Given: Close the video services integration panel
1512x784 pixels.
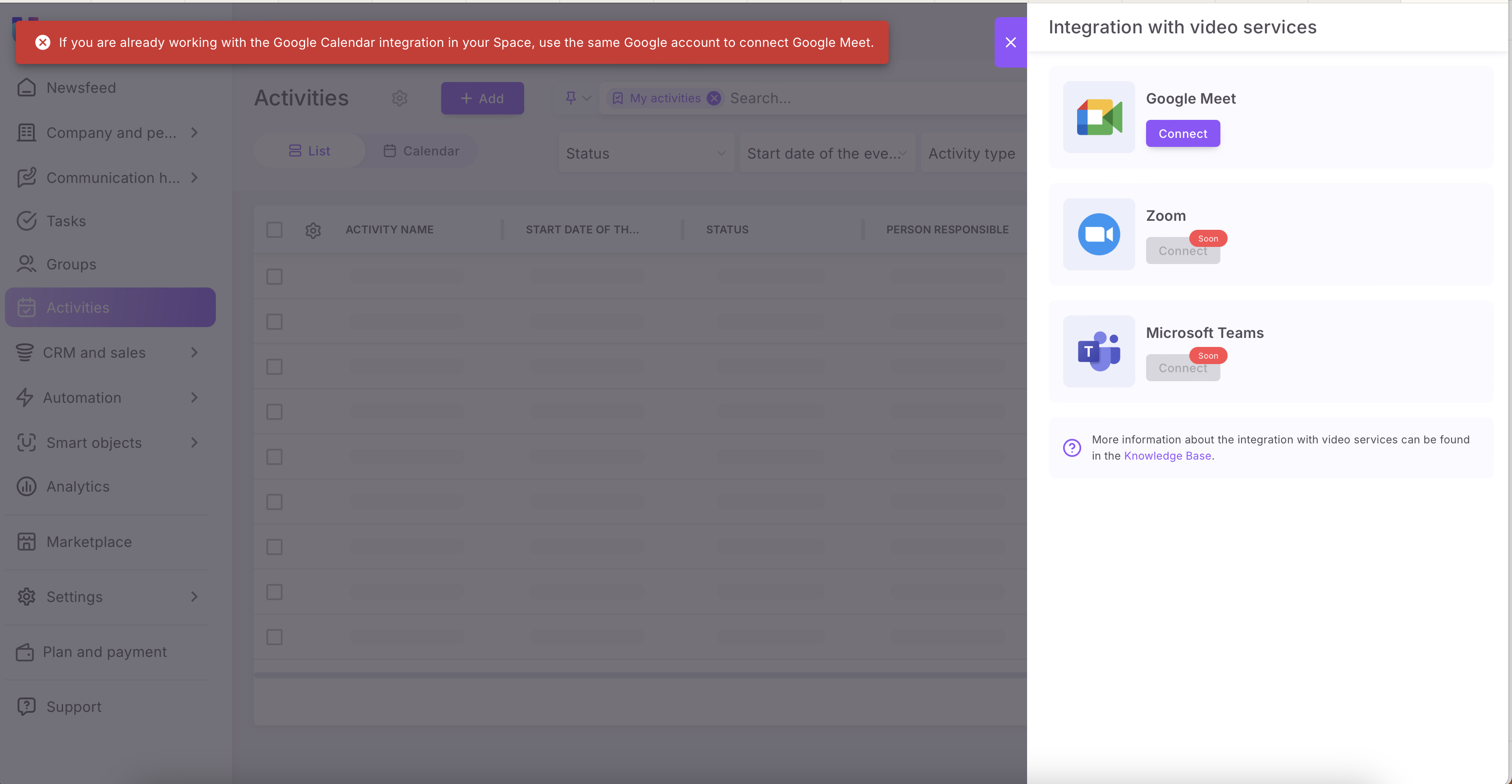Looking at the screenshot, I should tap(1010, 42).
